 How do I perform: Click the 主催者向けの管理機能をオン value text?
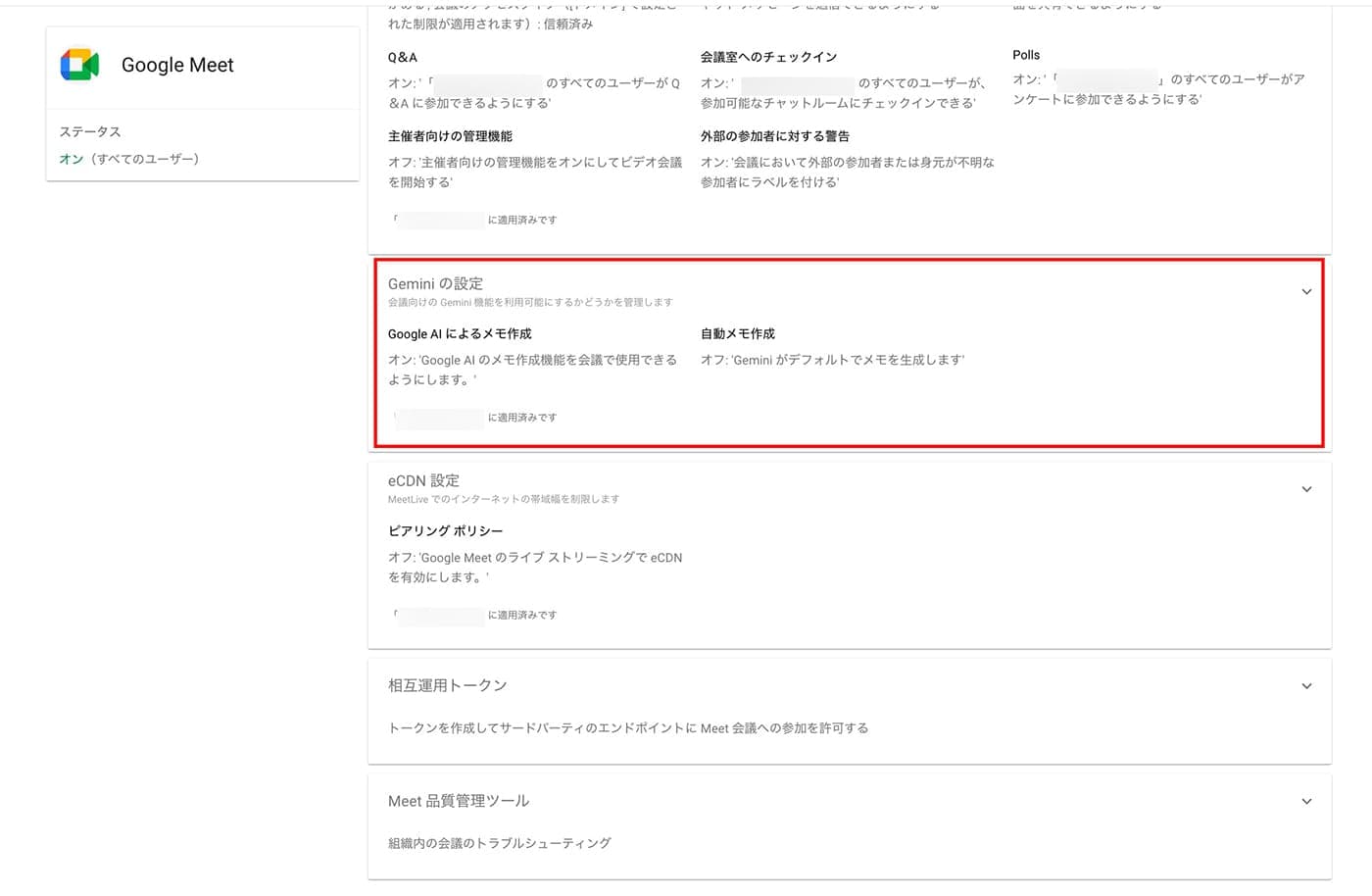tap(535, 173)
